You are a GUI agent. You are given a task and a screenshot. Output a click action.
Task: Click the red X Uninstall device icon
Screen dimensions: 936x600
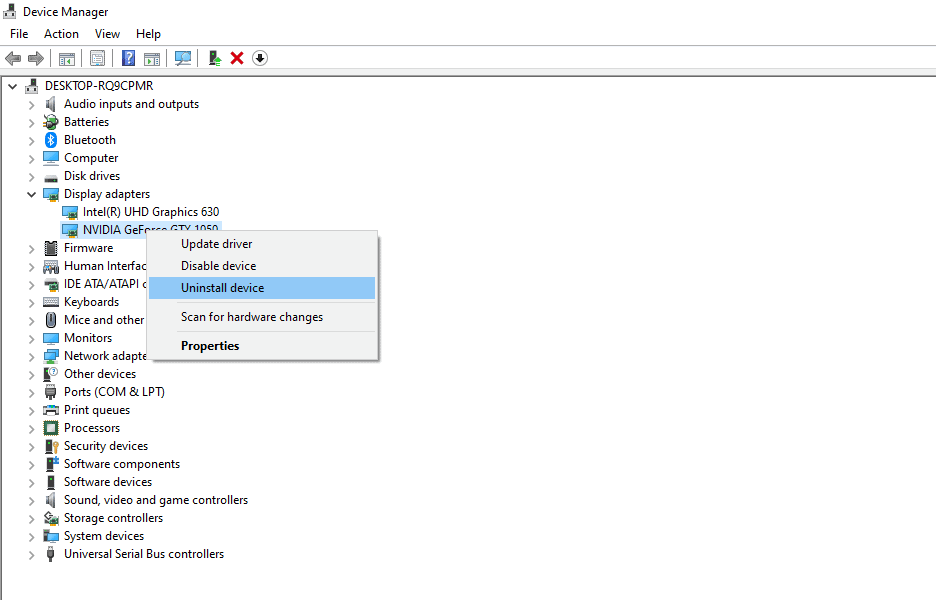tap(237, 59)
